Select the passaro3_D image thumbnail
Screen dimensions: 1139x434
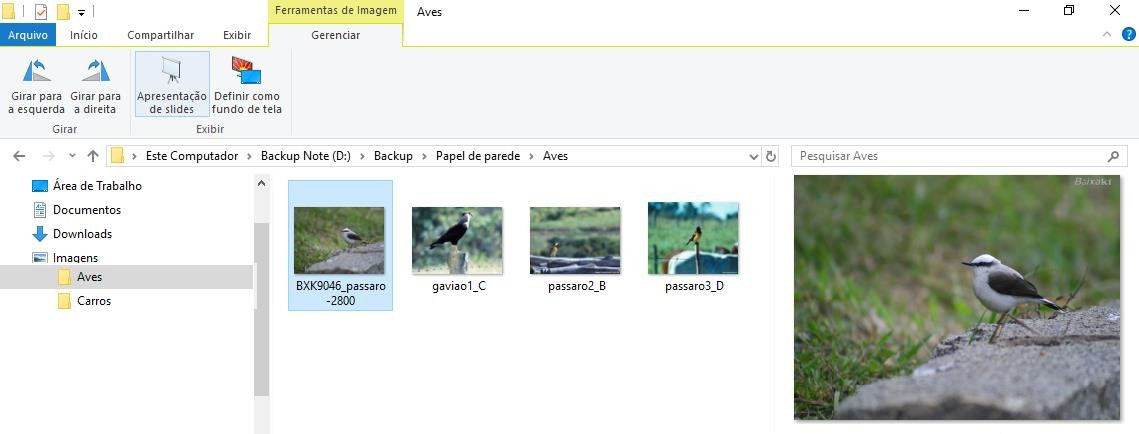[694, 238]
